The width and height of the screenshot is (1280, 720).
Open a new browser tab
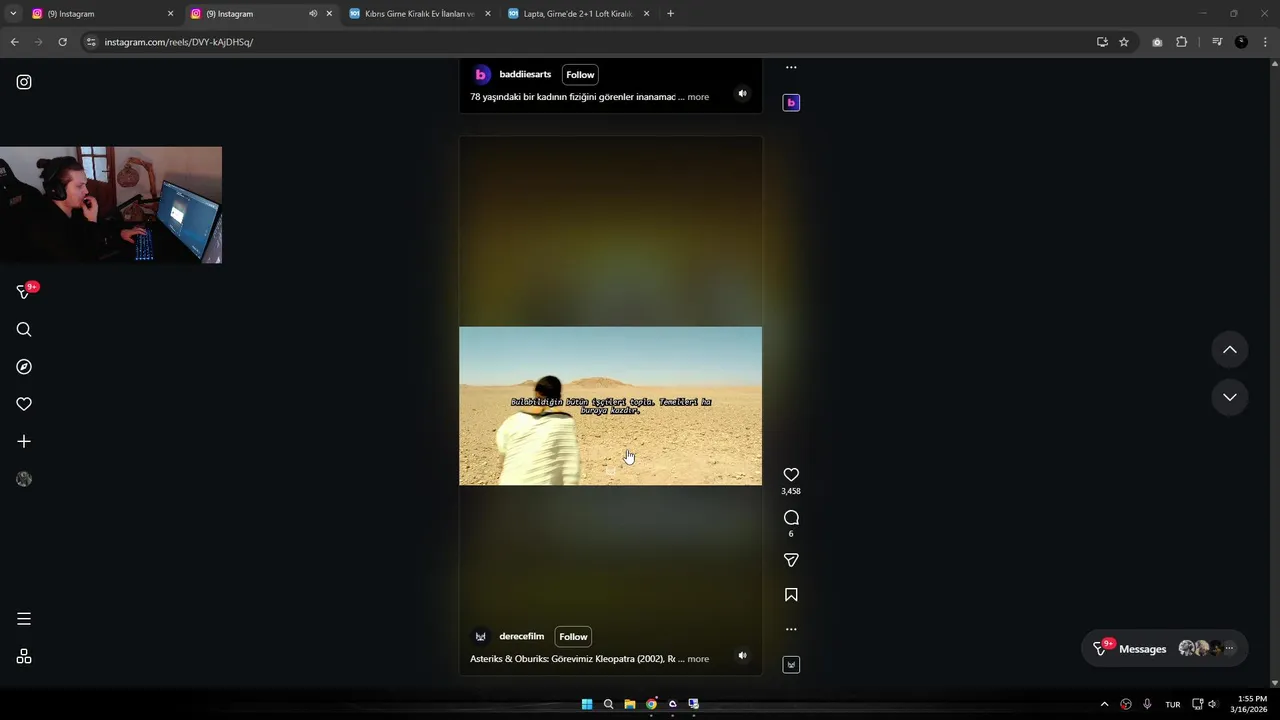pos(670,14)
